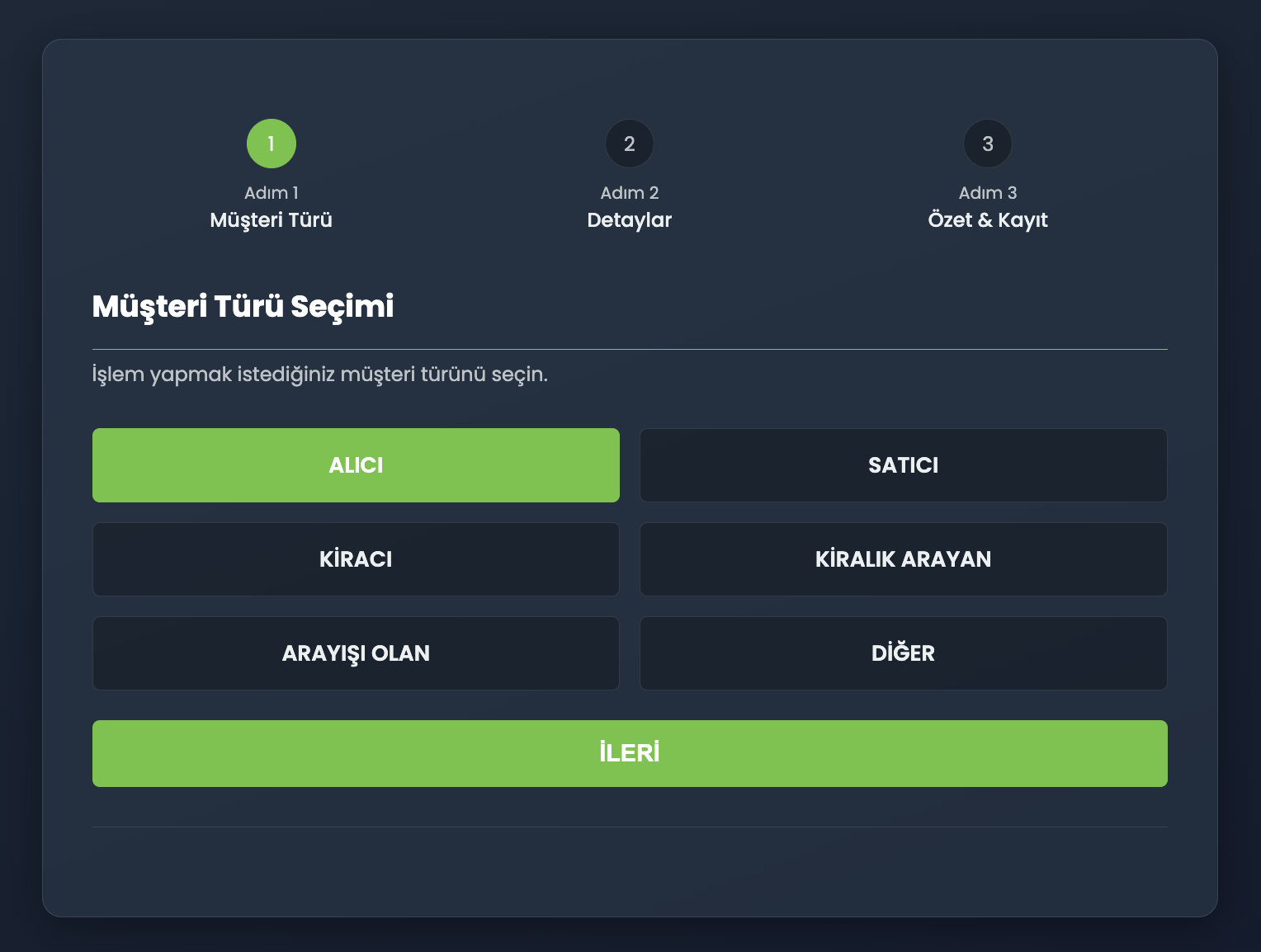
Task: Click the divider line below the heading
Action: 629,349
